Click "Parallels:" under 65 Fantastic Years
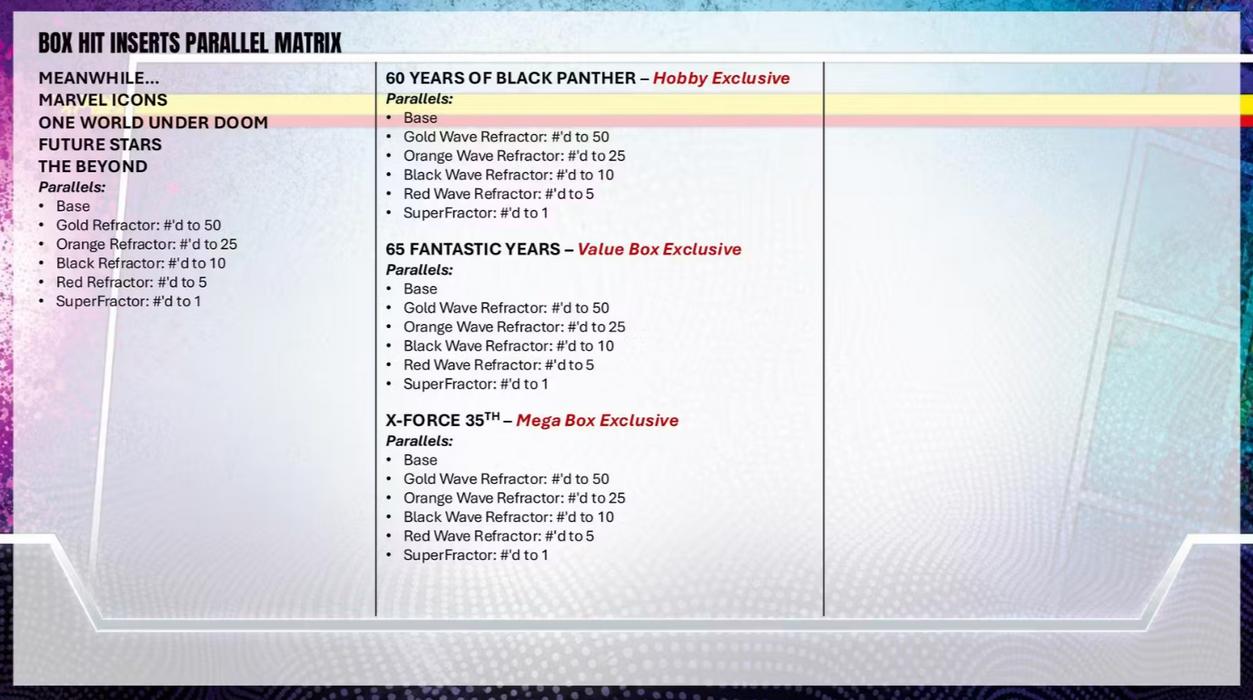The width and height of the screenshot is (1253, 700). click(420, 270)
